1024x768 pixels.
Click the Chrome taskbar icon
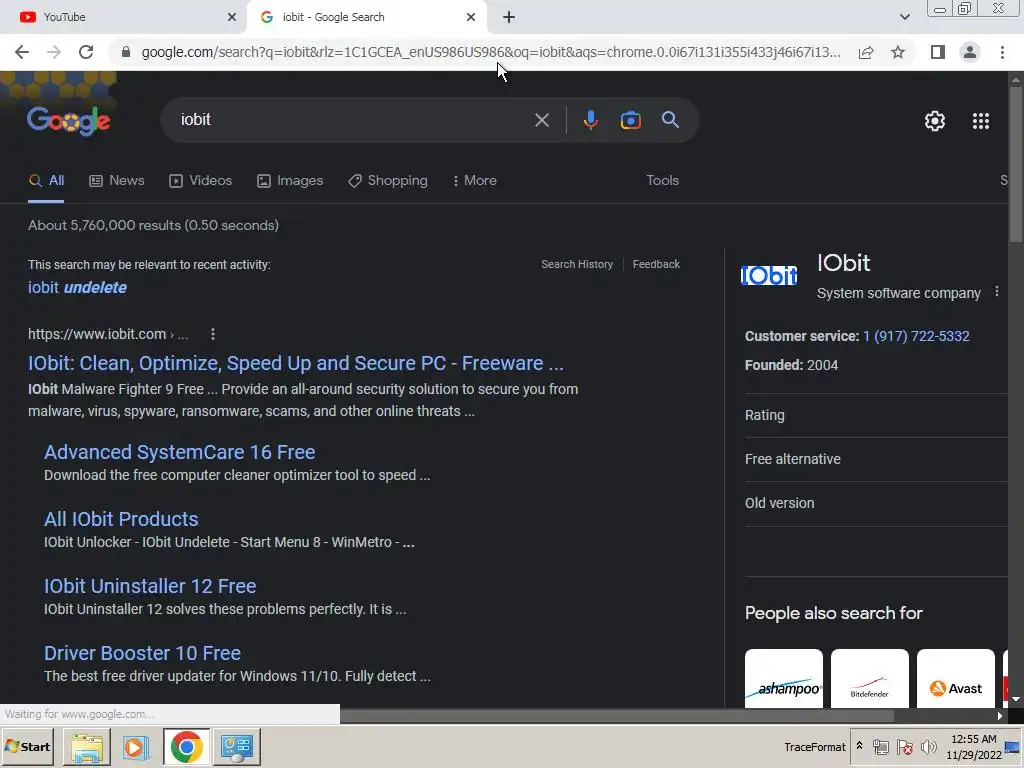pos(186,747)
